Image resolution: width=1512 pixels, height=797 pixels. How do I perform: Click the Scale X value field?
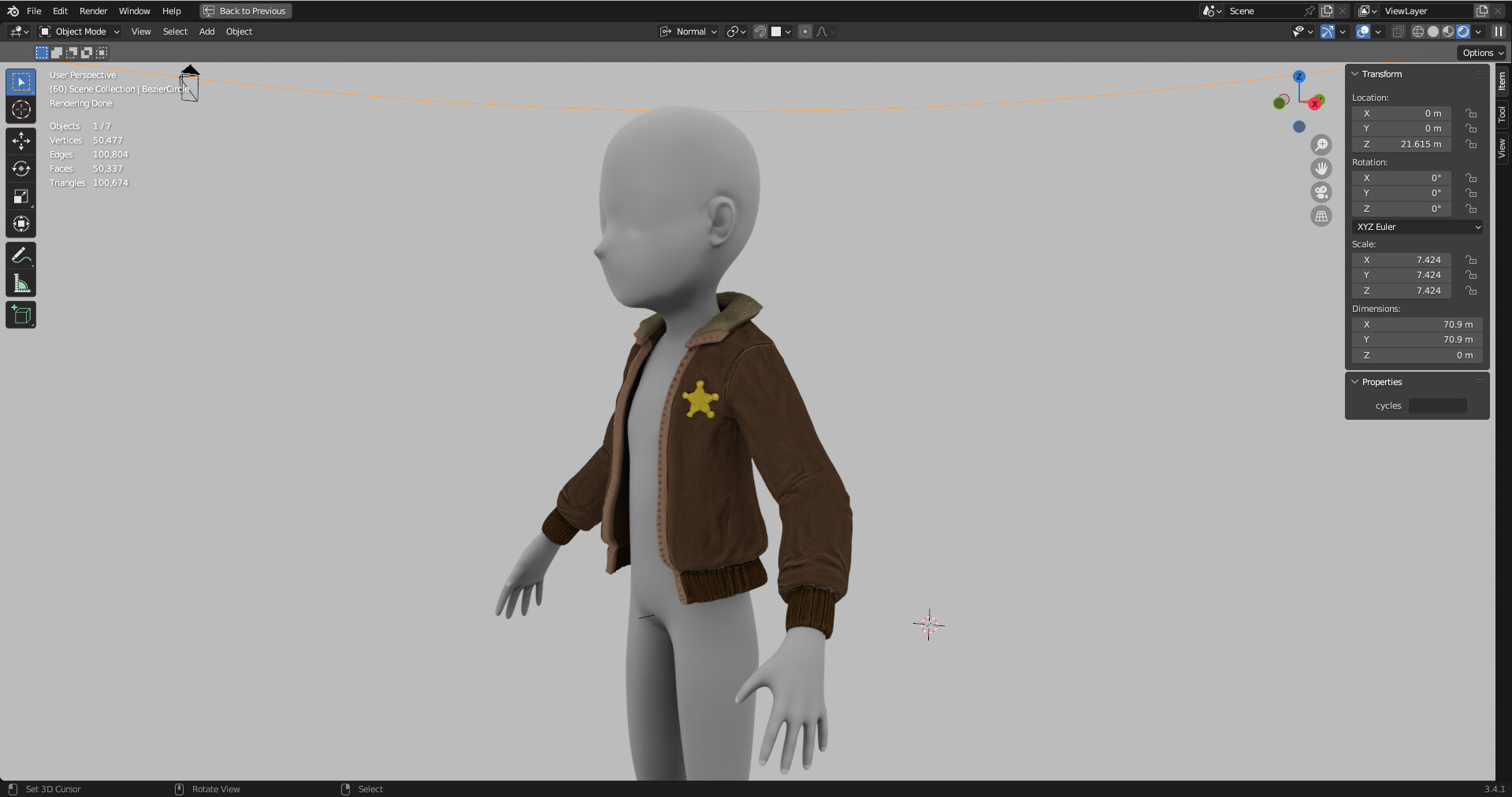click(1402, 260)
